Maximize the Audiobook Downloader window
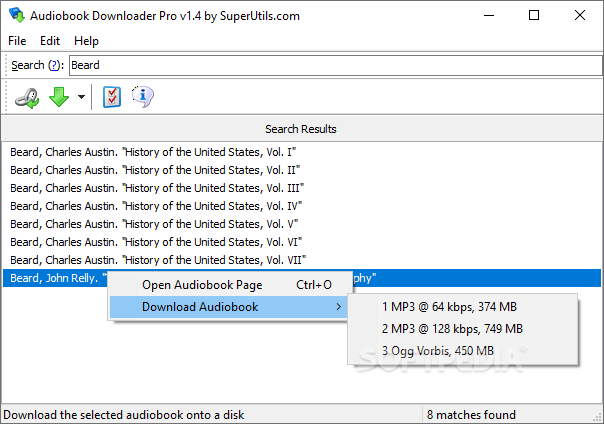Viewport: 604px width, 424px height. (534, 15)
